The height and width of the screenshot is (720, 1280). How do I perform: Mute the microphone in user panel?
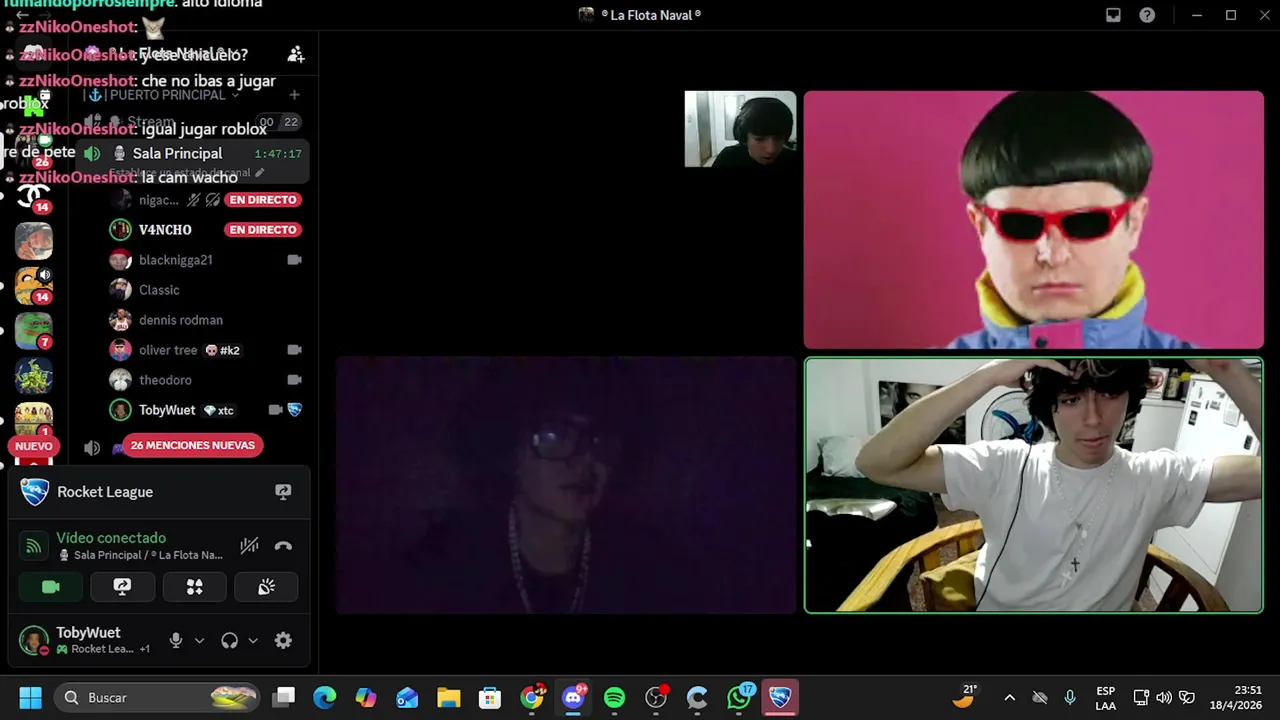click(176, 641)
